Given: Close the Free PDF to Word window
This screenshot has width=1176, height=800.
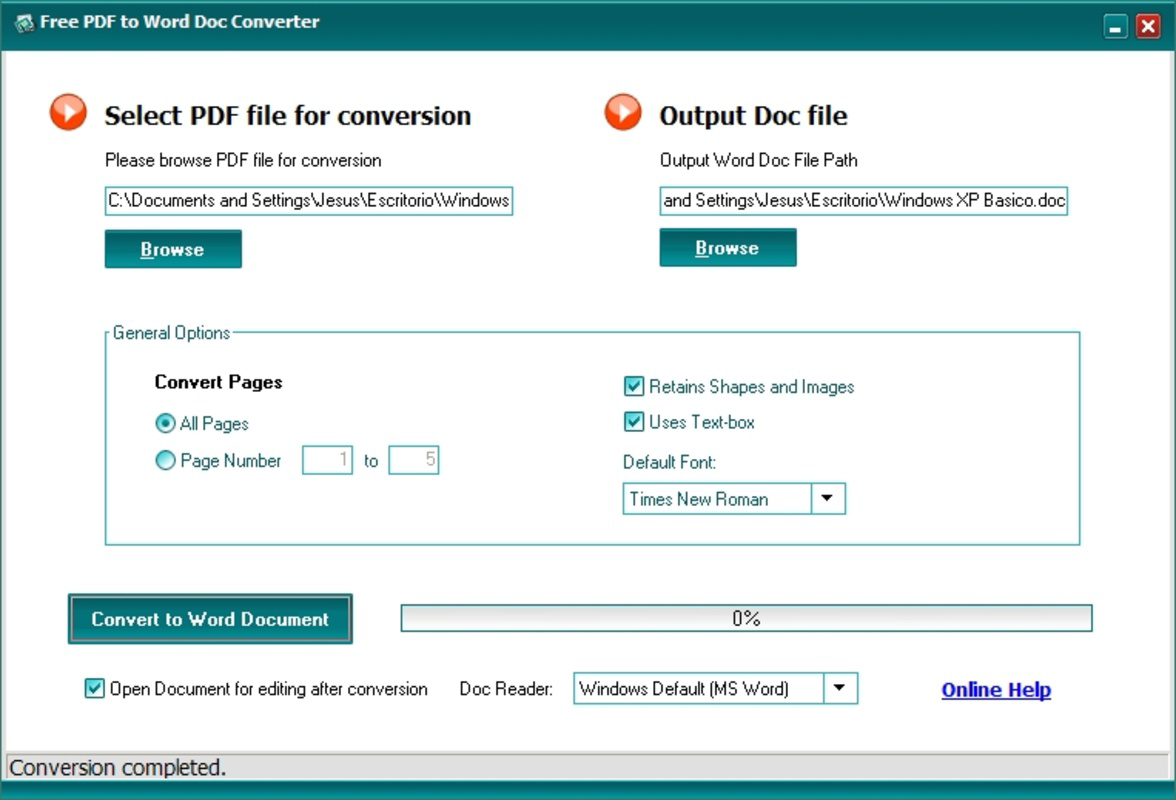Looking at the screenshot, I should point(1148,27).
